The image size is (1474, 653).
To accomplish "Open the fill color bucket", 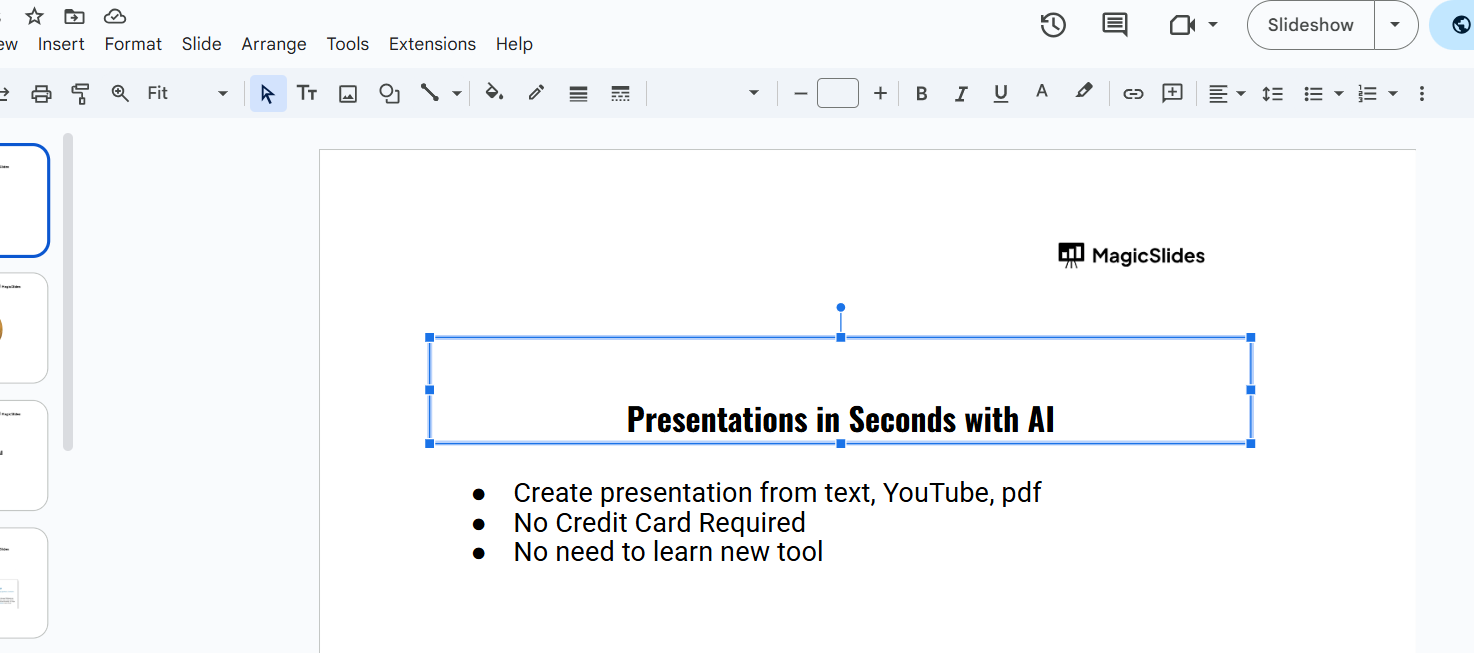I will (x=494, y=94).
